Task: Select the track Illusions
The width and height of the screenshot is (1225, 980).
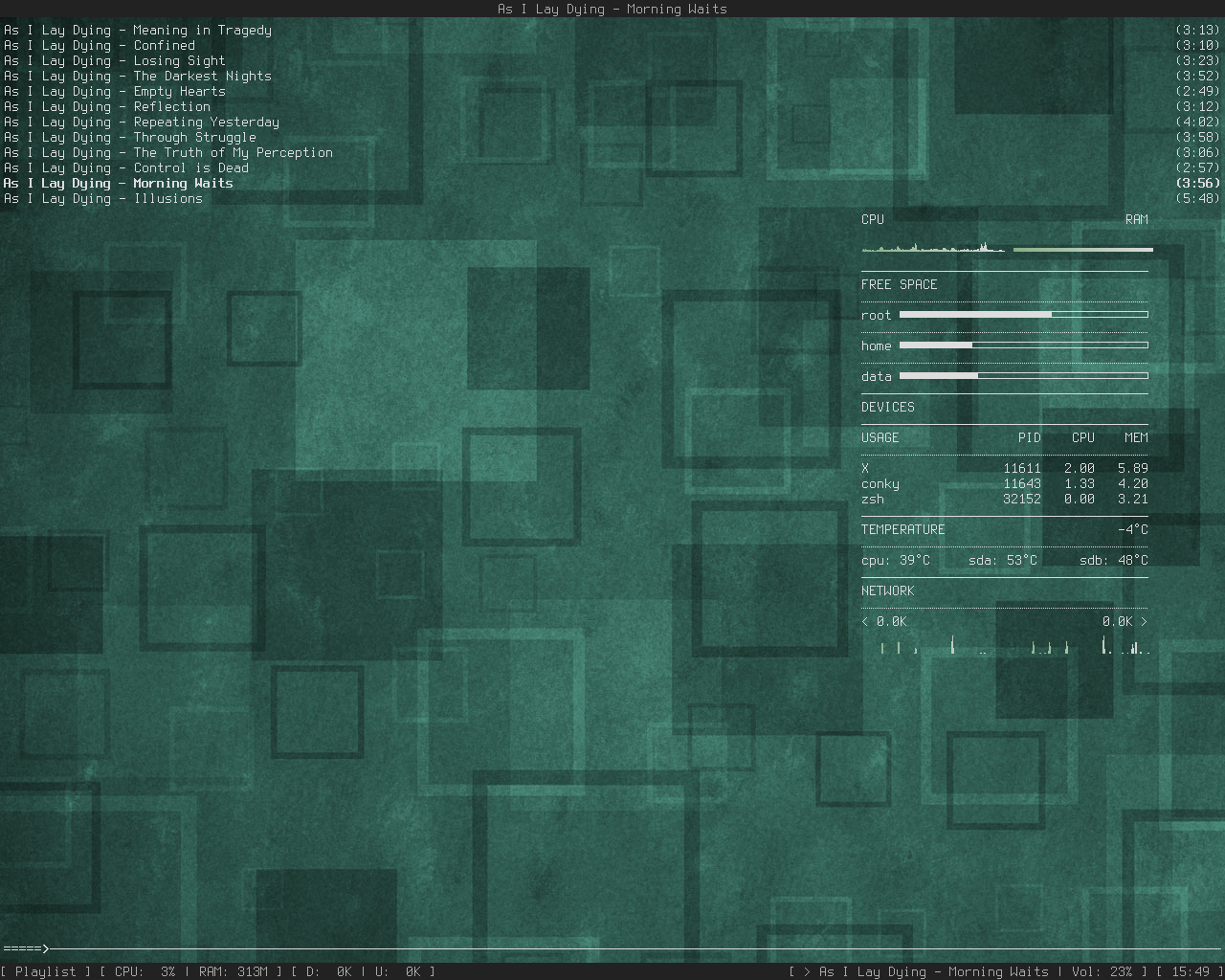Action: (x=103, y=199)
